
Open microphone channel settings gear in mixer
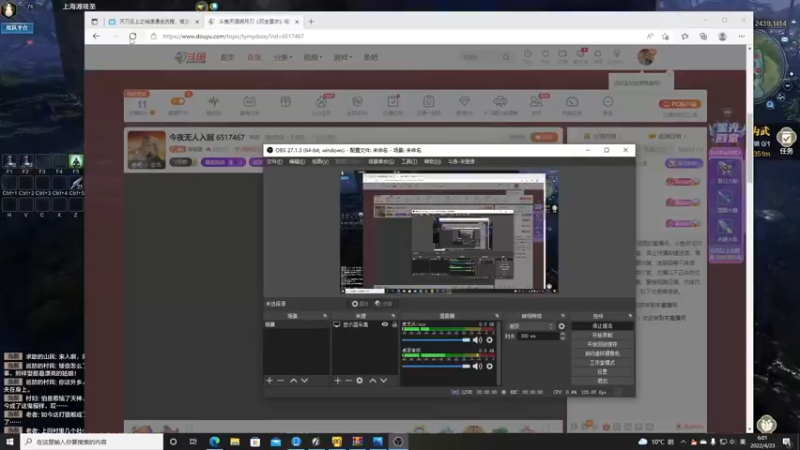tap(490, 340)
